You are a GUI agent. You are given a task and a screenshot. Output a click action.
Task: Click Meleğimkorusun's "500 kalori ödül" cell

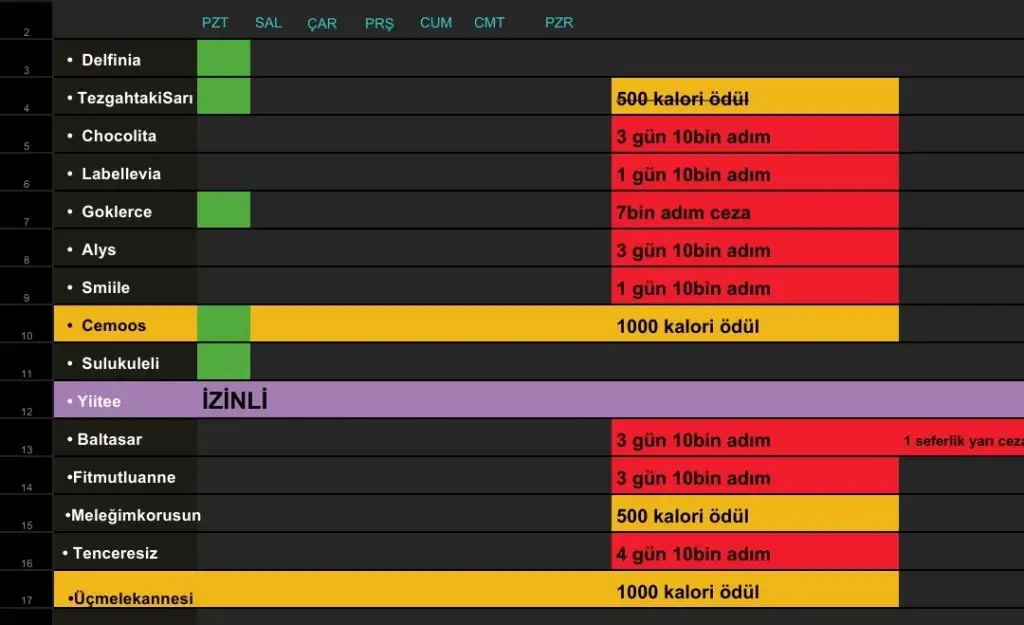coord(754,515)
